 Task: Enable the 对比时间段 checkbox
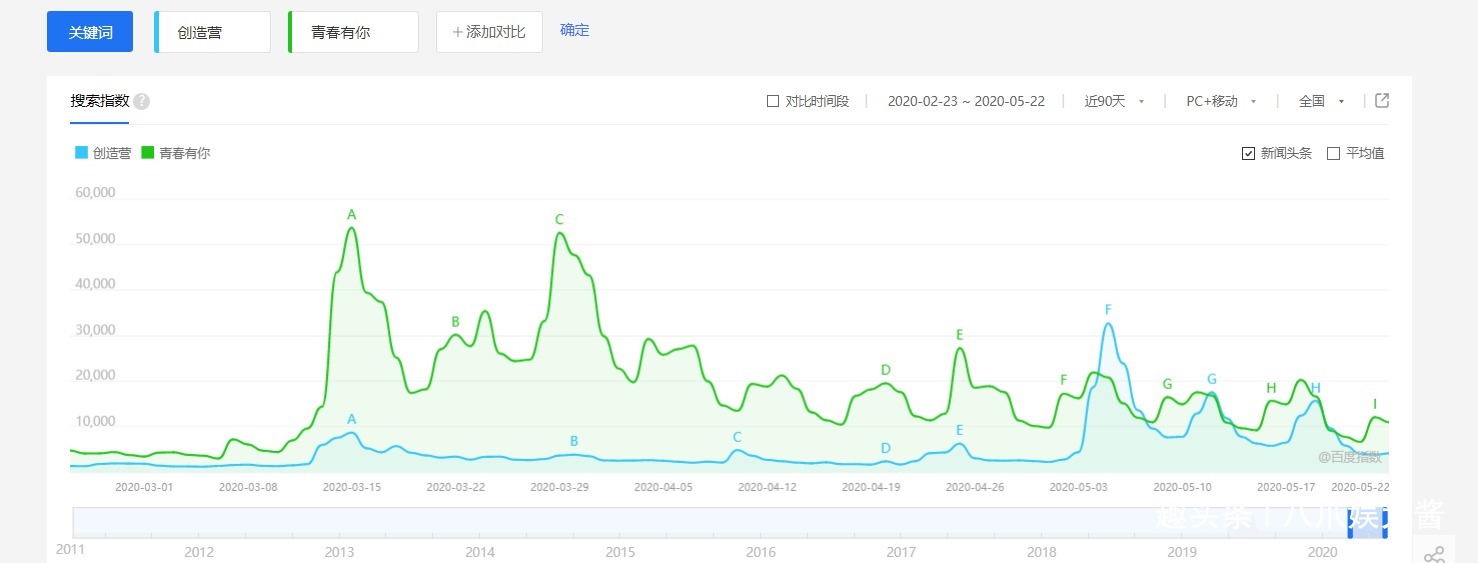pos(773,101)
